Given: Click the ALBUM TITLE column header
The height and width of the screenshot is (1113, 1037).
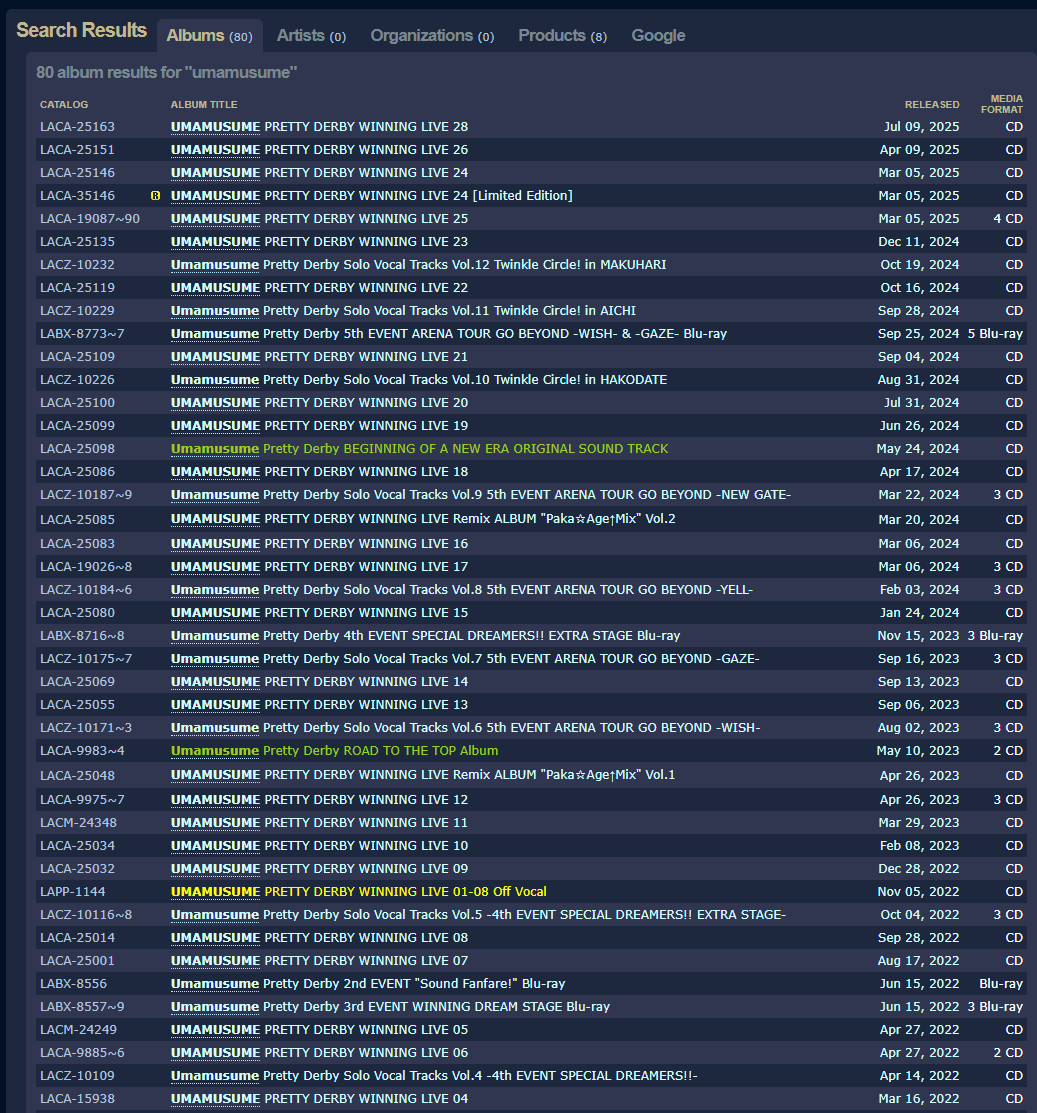Looking at the screenshot, I should point(204,104).
